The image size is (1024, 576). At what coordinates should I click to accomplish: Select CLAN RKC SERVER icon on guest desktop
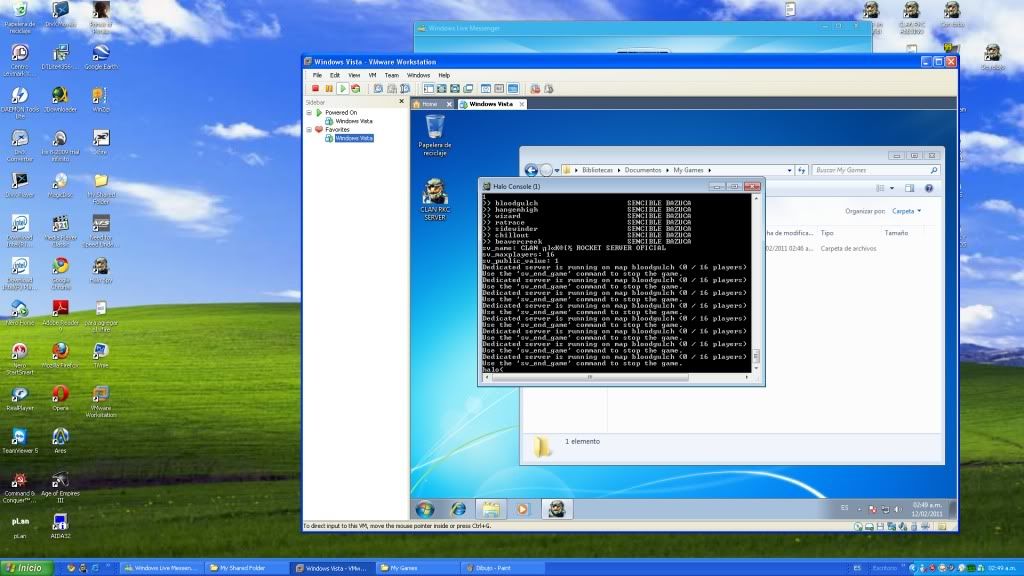click(435, 200)
